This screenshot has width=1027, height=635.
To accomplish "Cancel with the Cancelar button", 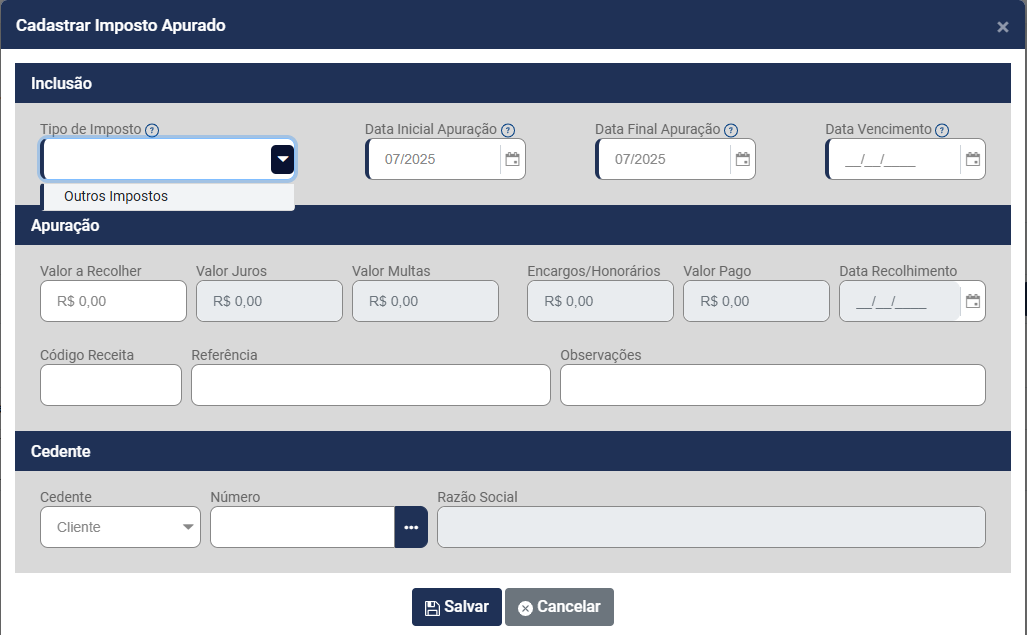I will tap(559, 607).
